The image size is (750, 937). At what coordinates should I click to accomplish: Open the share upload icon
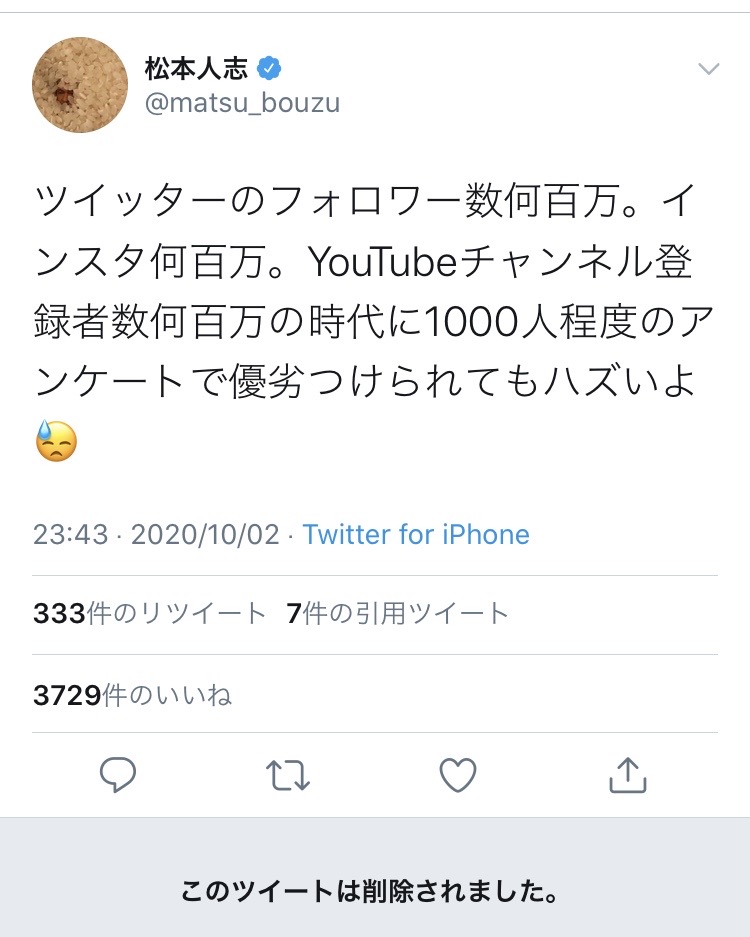click(627, 775)
